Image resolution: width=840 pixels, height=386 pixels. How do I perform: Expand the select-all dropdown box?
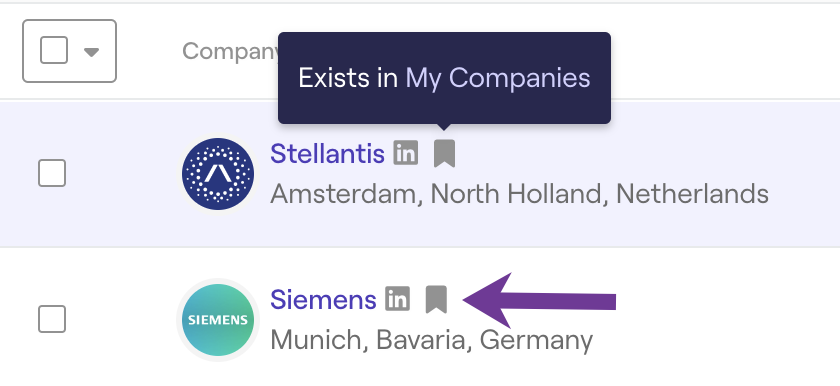[70, 51]
